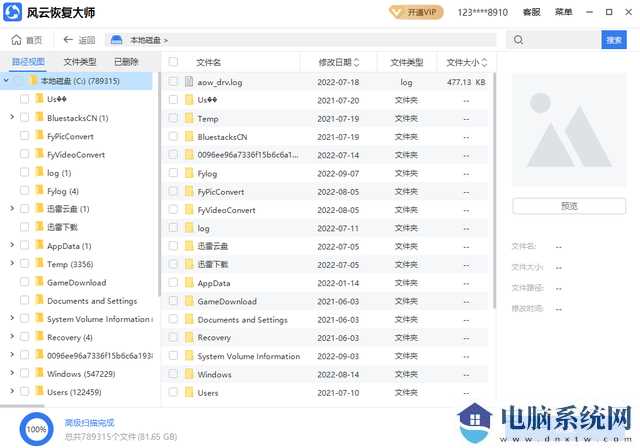Image resolution: width=640 pixels, height=448 pixels.
Task: Open the 客服 support menu
Action: pos(531,12)
